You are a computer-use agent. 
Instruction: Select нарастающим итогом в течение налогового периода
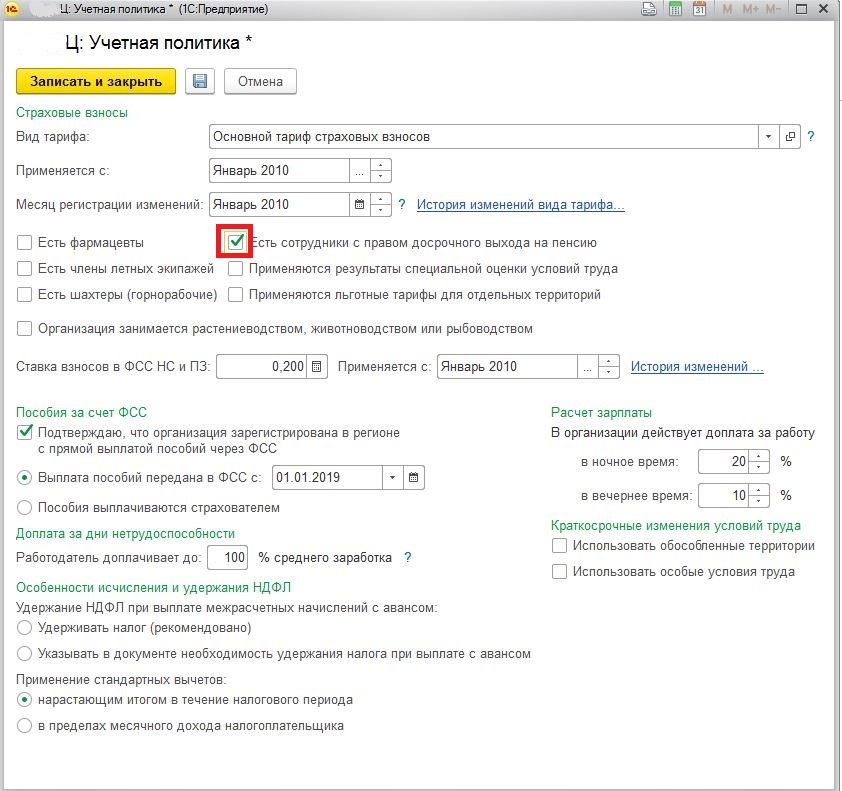pyautogui.click(x=24, y=700)
